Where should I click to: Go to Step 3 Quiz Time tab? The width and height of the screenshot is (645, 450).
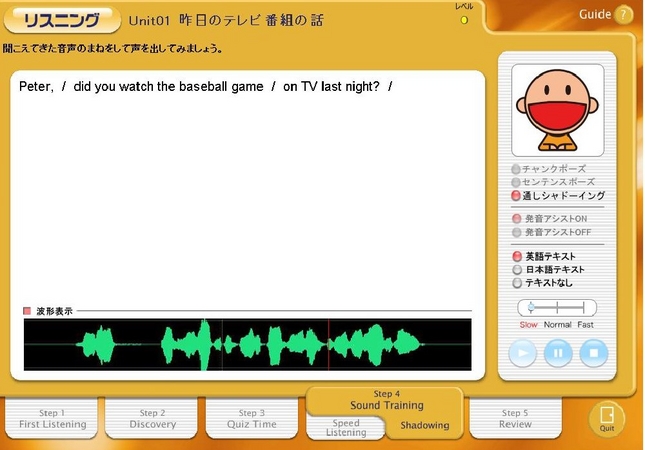point(252,419)
